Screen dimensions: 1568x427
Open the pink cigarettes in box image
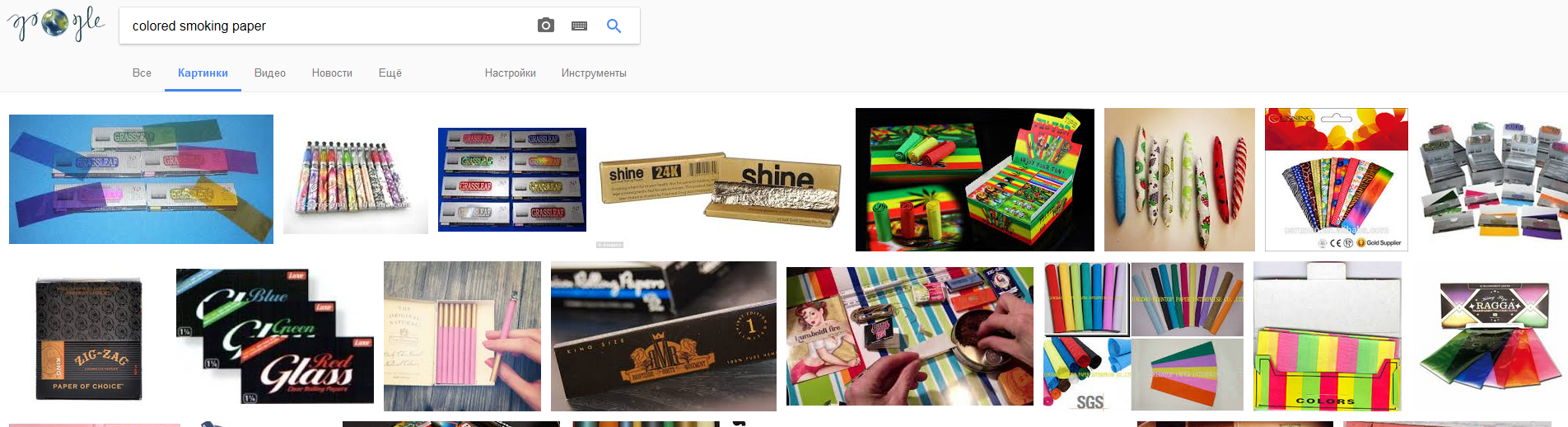[x=462, y=335]
